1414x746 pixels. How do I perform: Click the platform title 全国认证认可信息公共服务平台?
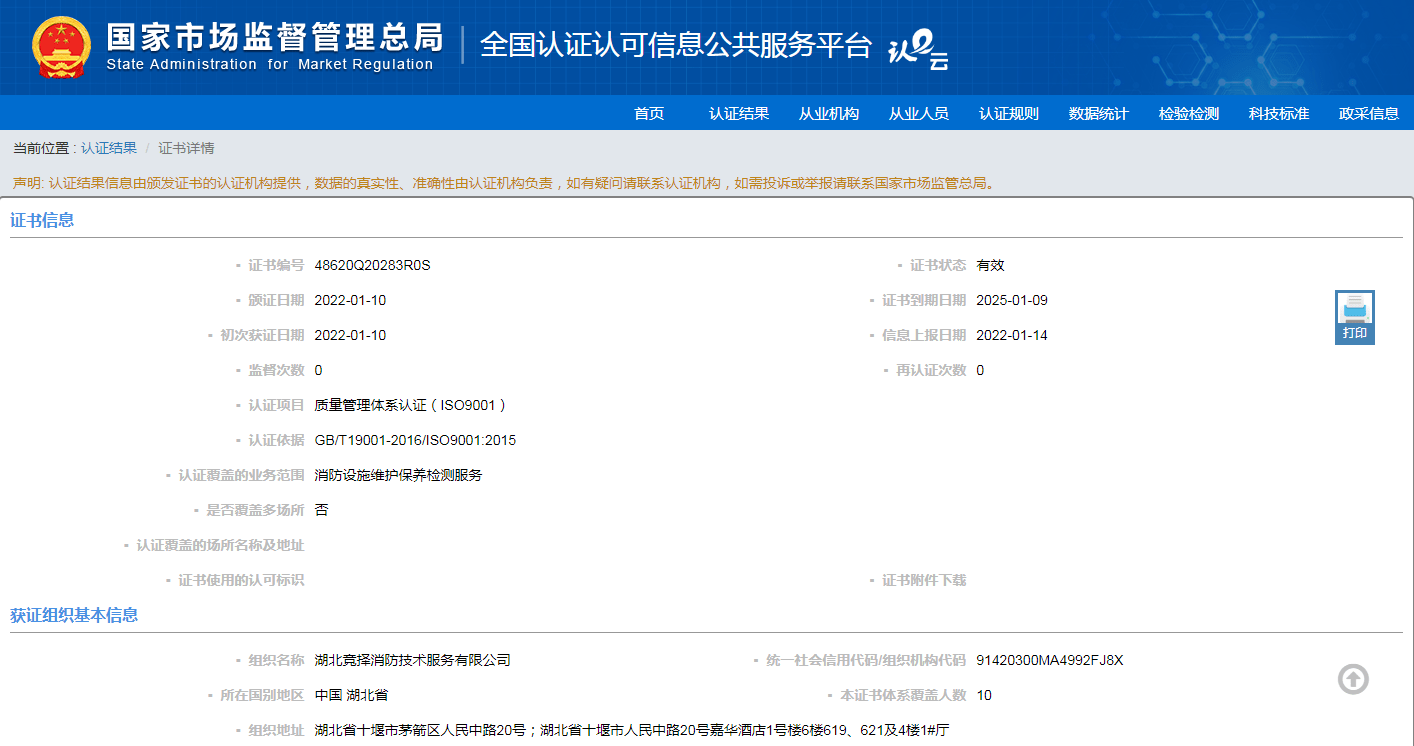[676, 45]
